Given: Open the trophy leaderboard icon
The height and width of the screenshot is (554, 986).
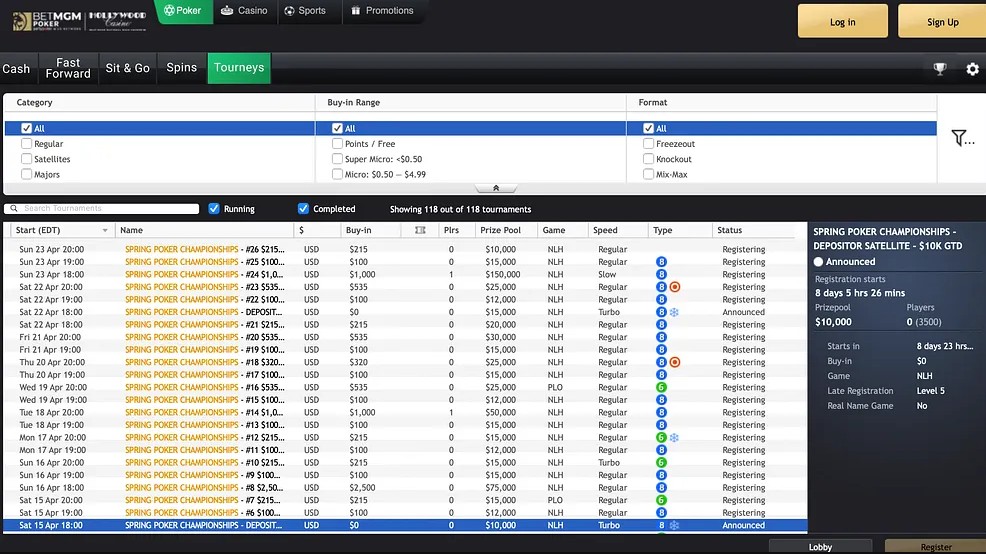Looking at the screenshot, I should pyautogui.click(x=940, y=69).
